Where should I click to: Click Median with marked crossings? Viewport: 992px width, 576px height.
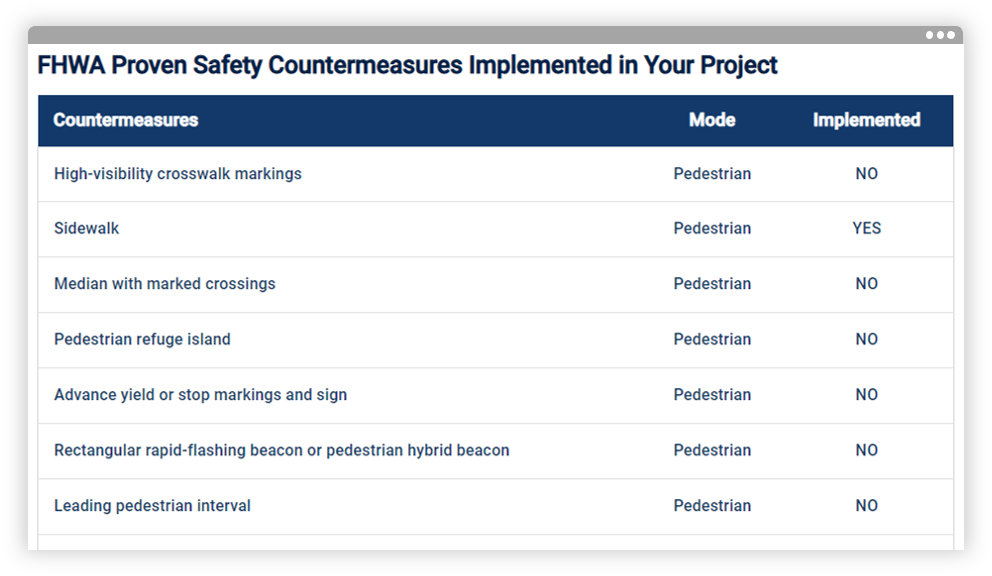click(165, 284)
